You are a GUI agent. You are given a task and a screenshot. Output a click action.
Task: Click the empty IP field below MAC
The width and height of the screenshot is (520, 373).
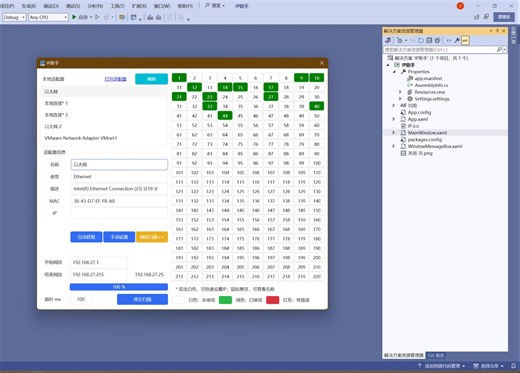[119, 213]
